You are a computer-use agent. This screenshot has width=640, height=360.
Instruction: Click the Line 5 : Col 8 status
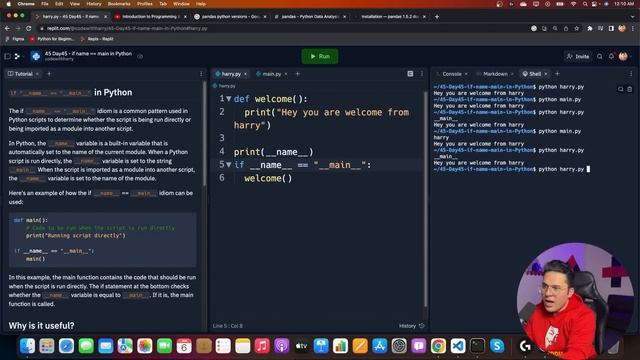(228, 326)
